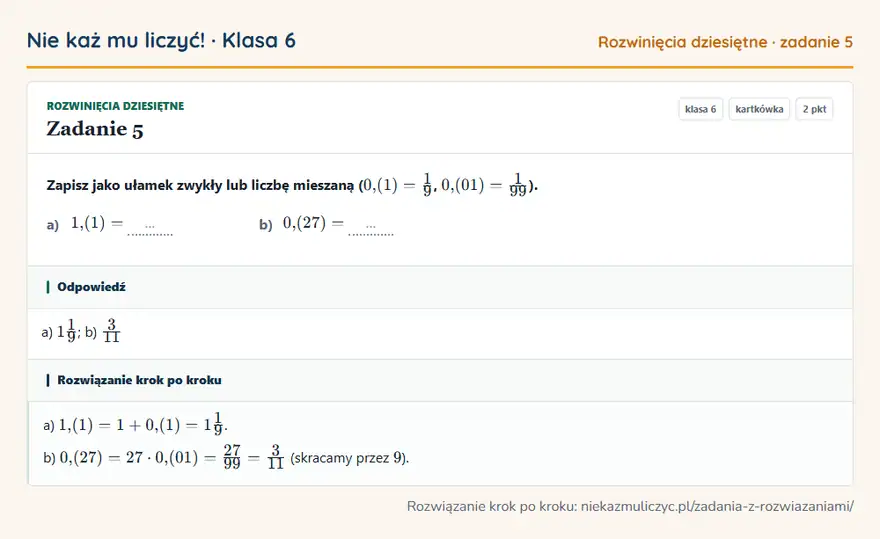This screenshot has height=539, width=880.
Task: Click the solution line 'b) 0,(27) = 27 · 0,(01)'
Action: [x=226, y=458]
